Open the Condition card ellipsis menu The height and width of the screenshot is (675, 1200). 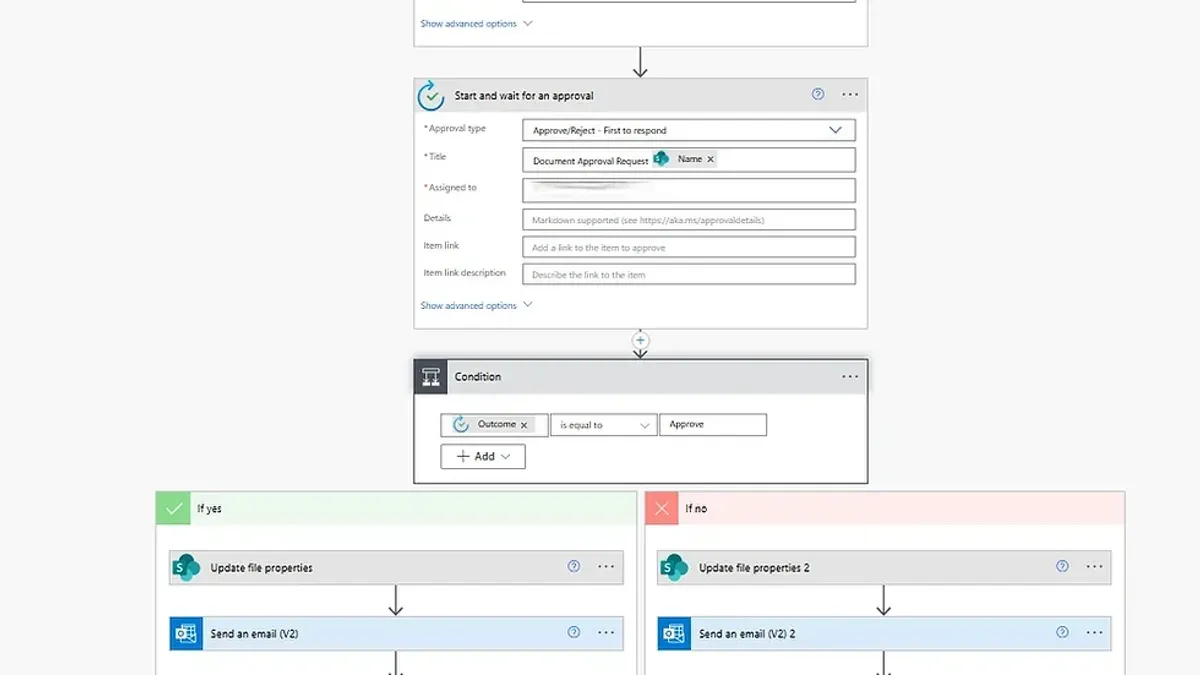click(850, 377)
